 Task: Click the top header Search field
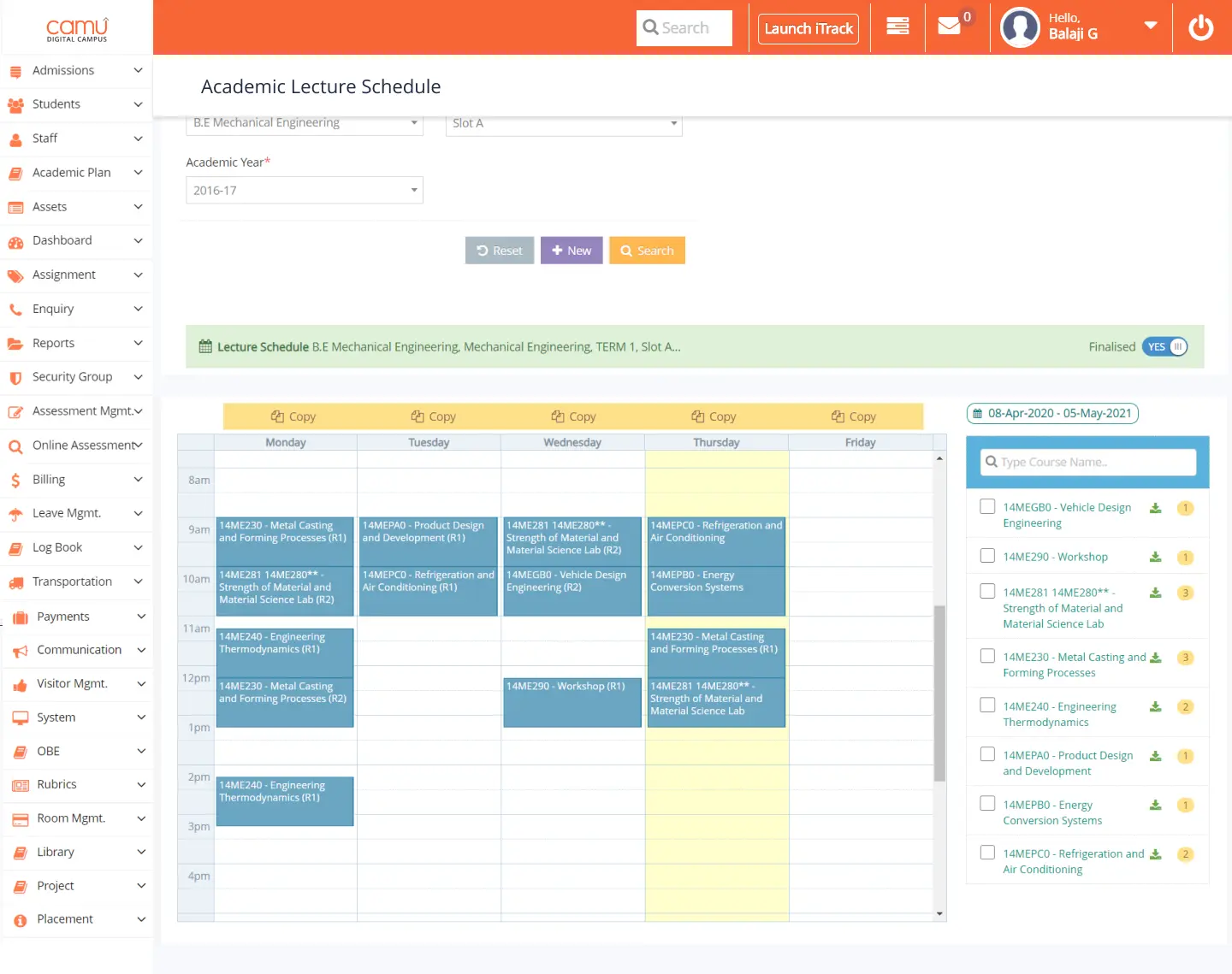click(x=684, y=28)
